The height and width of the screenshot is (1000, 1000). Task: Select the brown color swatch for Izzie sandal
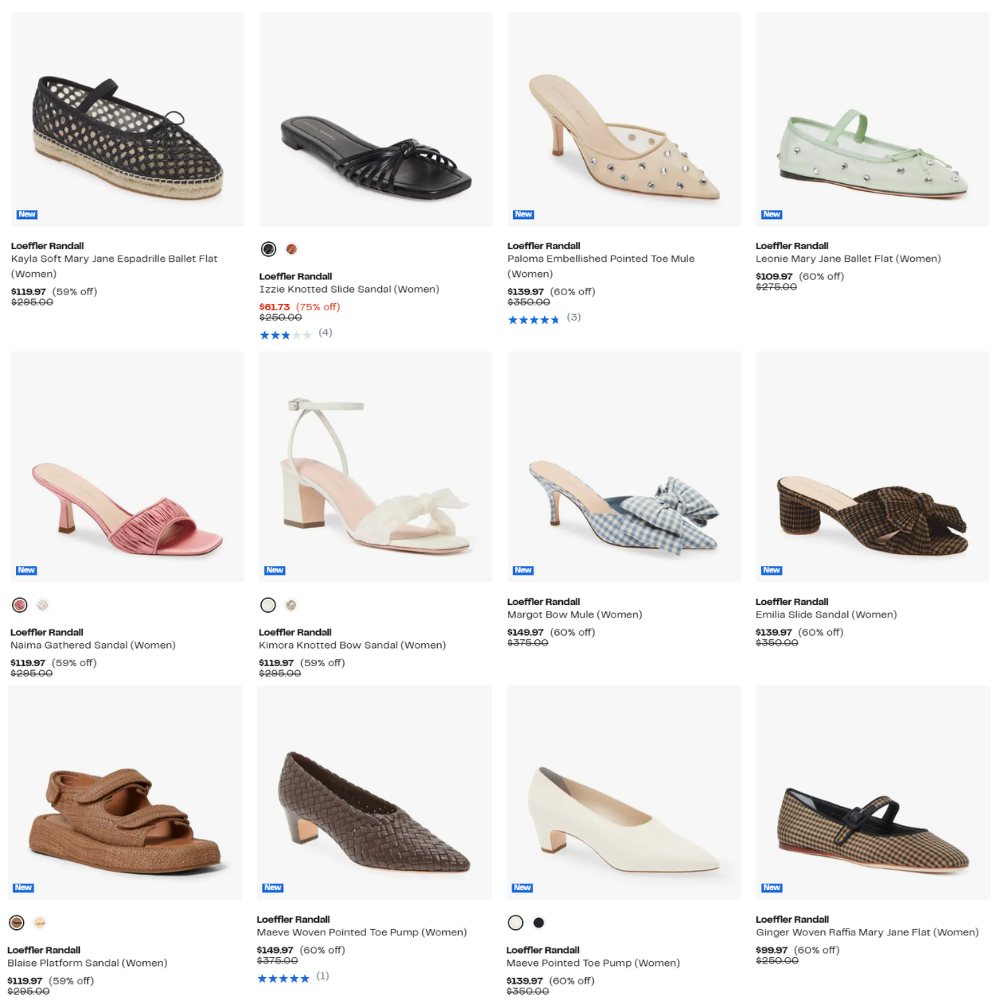tap(292, 249)
